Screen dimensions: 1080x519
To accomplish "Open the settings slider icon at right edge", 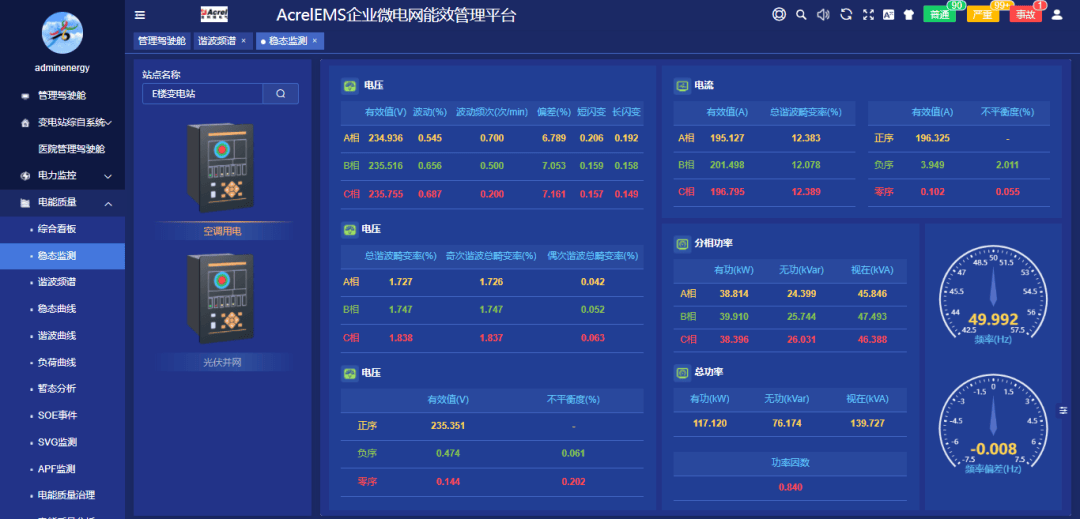I will pos(1063,410).
